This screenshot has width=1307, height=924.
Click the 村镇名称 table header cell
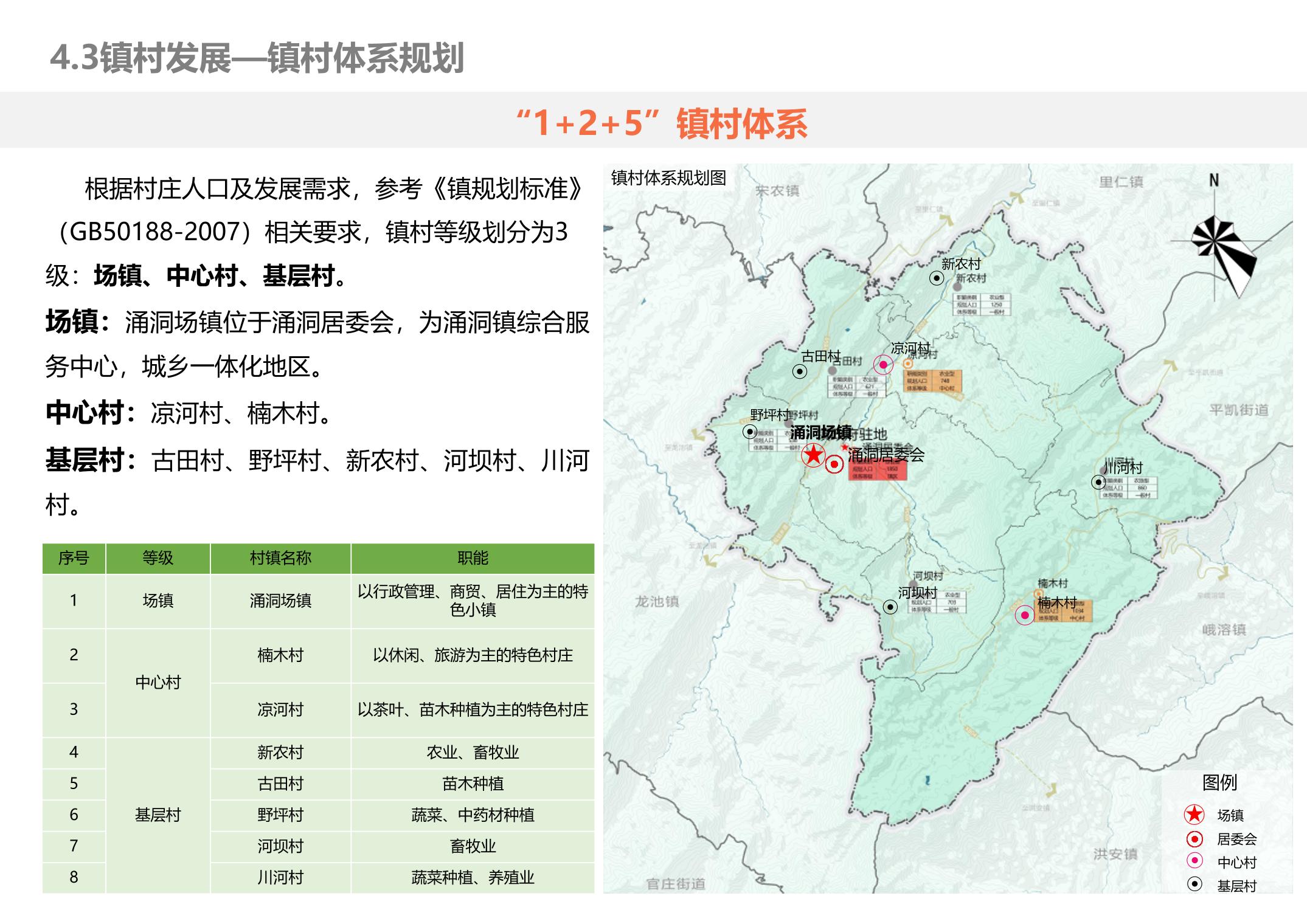[x=280, y=558]
